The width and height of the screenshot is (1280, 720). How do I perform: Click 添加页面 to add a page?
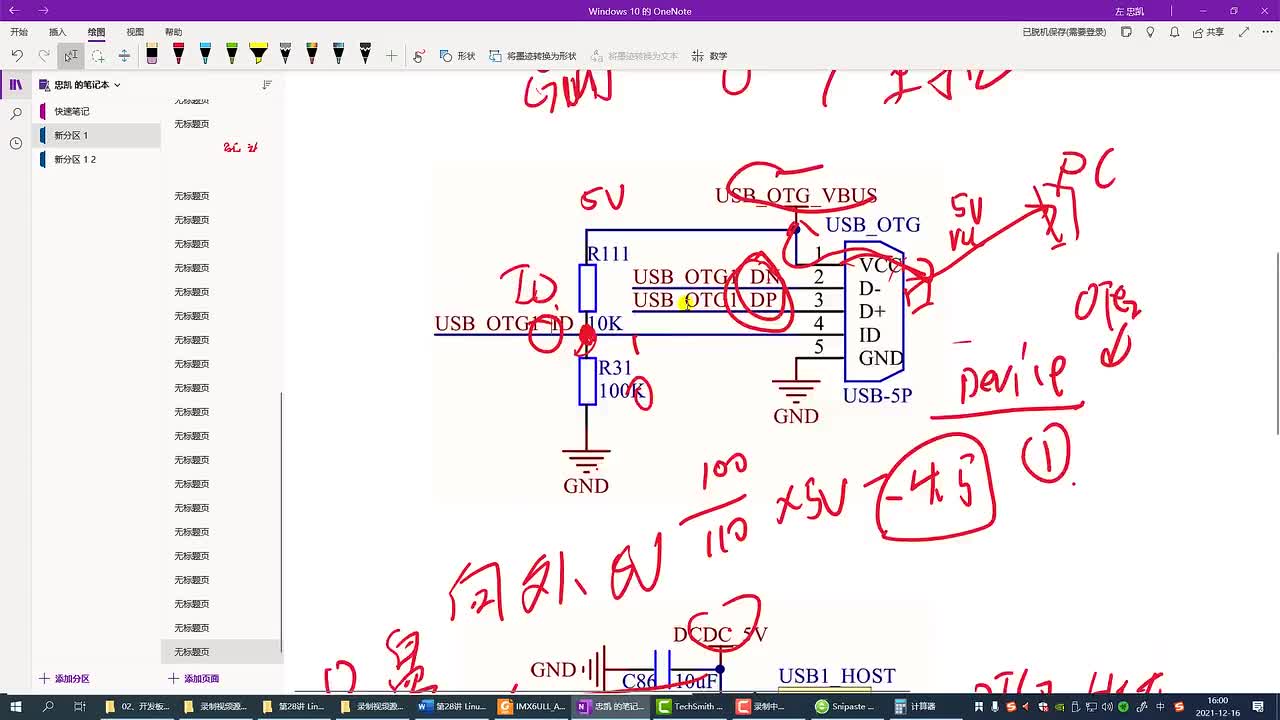(x=194, y=678)
